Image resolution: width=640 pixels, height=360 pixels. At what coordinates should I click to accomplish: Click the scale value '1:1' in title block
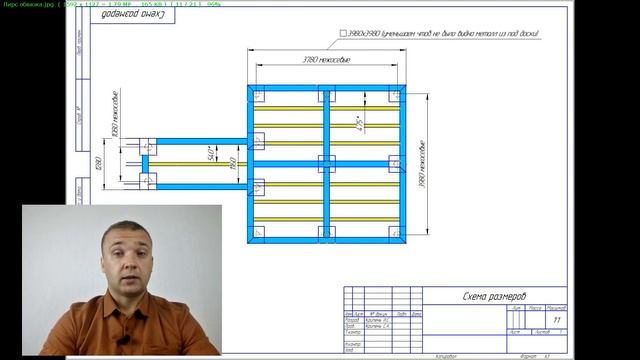click(557, 320)
